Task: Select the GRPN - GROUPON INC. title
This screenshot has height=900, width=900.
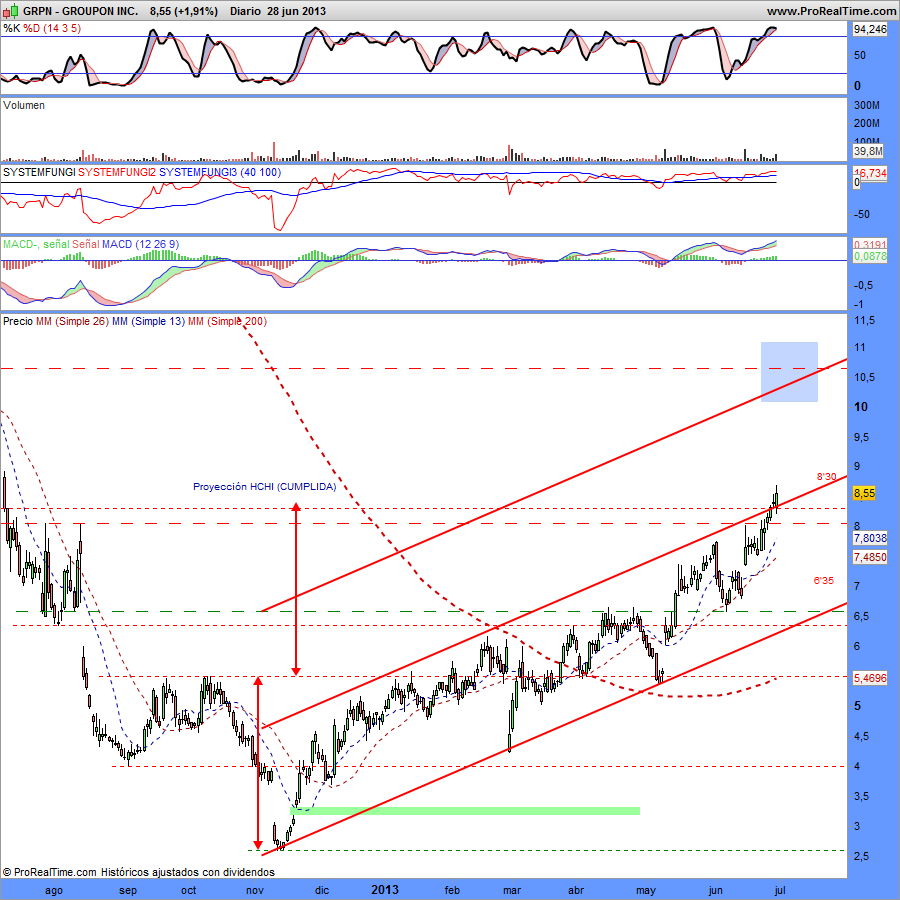Action: point(80,11)
